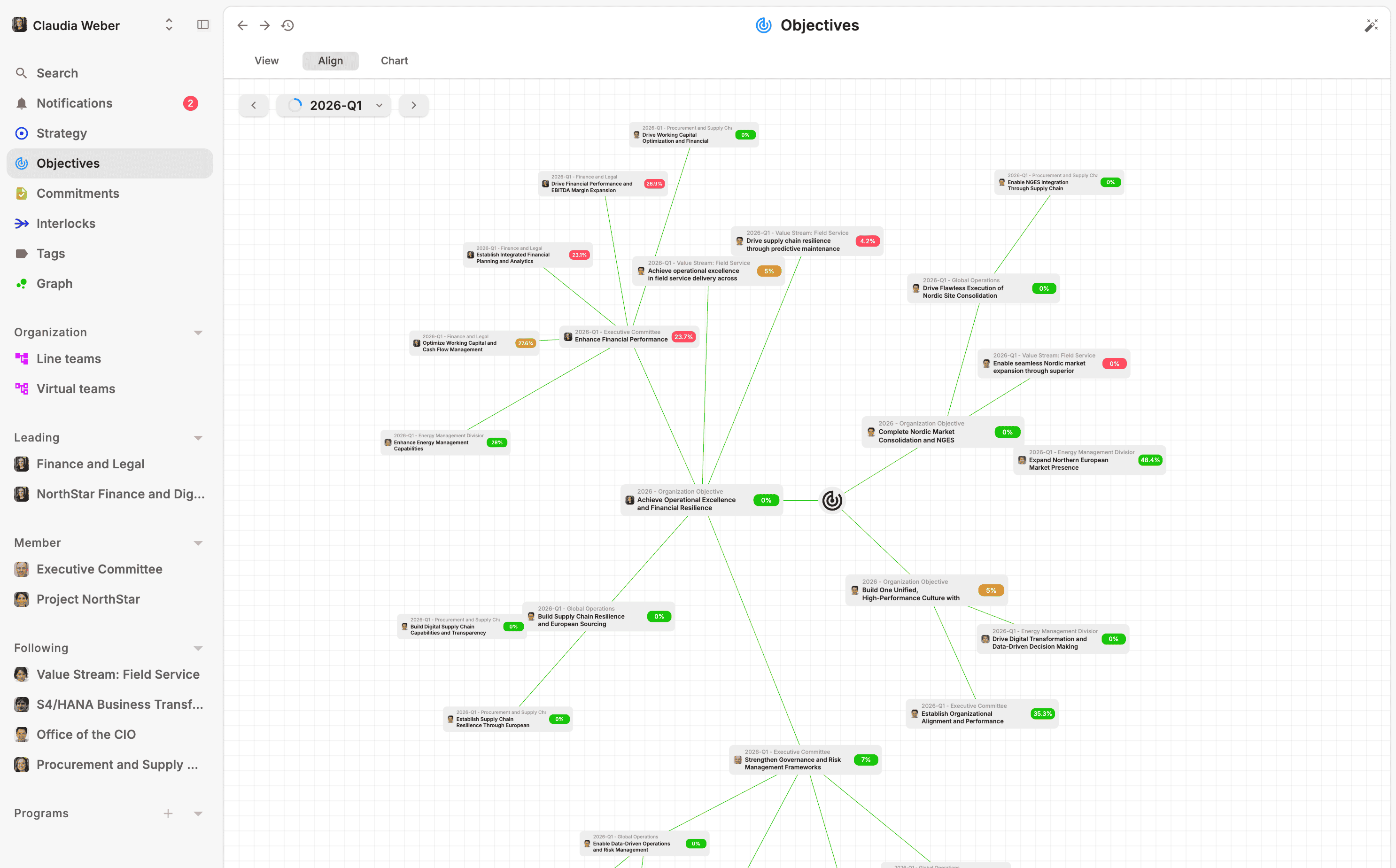Open the Search page
The width and height of the screenshot is (1396, 868).
(57, 73)
